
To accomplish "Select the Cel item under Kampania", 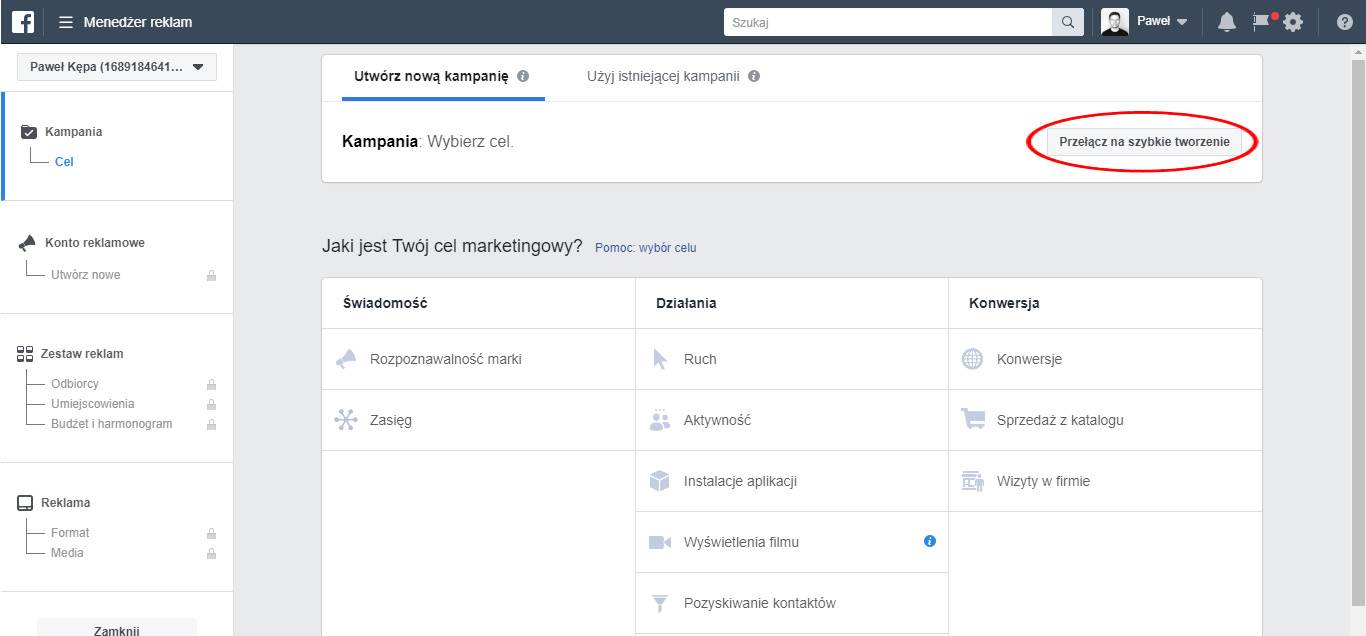I will coord(64,162).
